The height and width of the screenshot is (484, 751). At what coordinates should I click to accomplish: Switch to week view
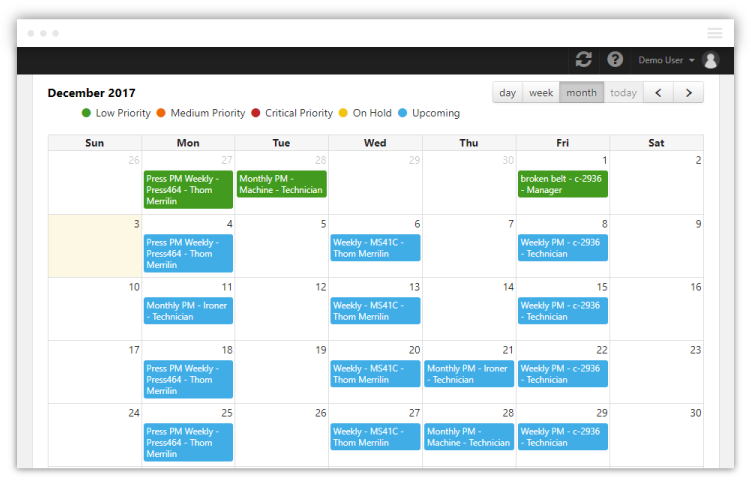(541, 93)
